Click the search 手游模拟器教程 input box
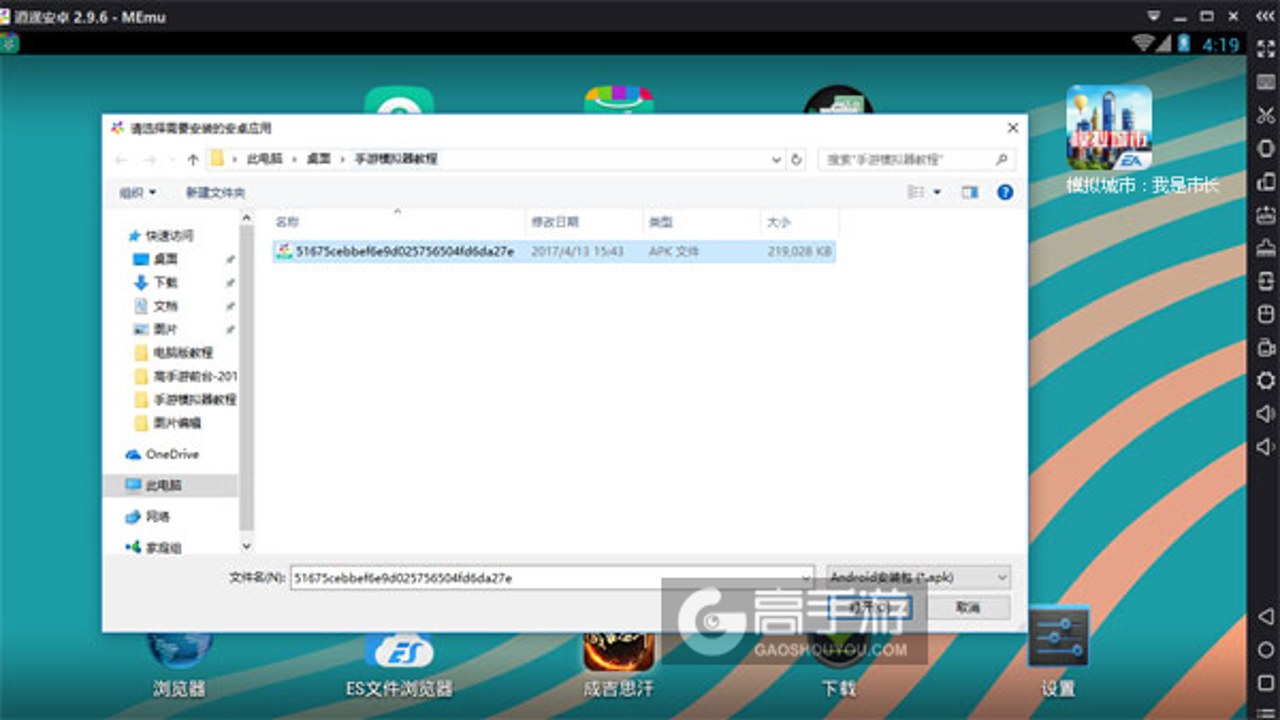Image resolution: width=1280 pixels, height=720 pixels. (x=916, y=159)
